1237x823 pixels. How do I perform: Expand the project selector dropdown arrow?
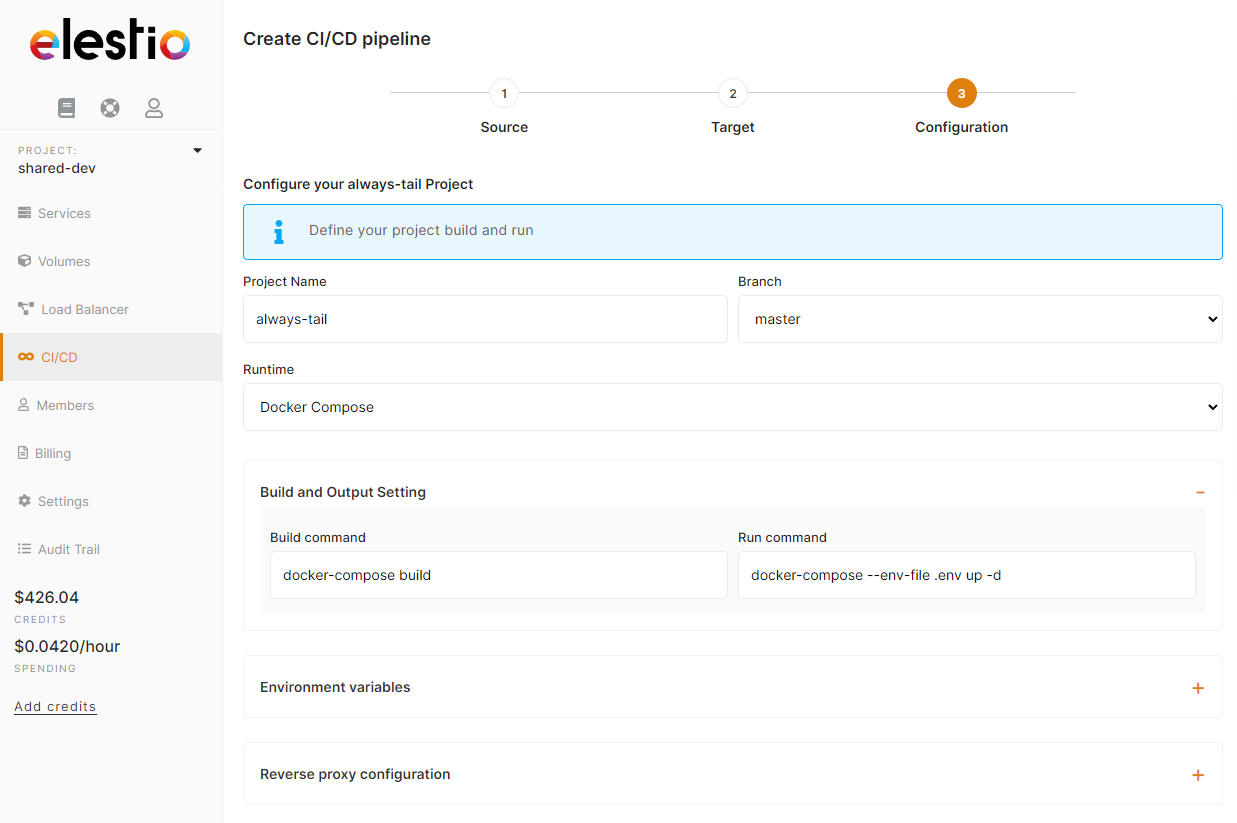pos(197,151)
